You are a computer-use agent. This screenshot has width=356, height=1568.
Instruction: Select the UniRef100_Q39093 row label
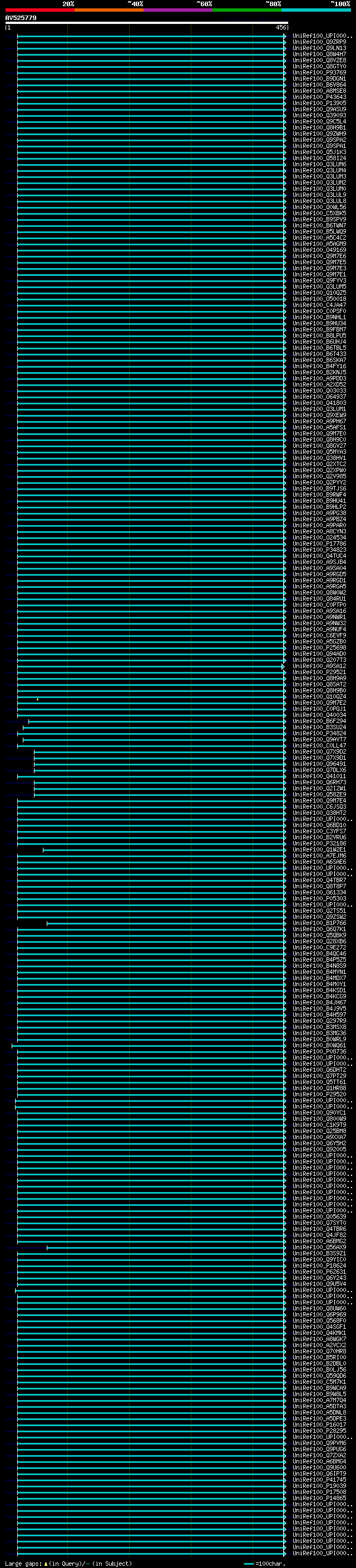click(319, 115)
